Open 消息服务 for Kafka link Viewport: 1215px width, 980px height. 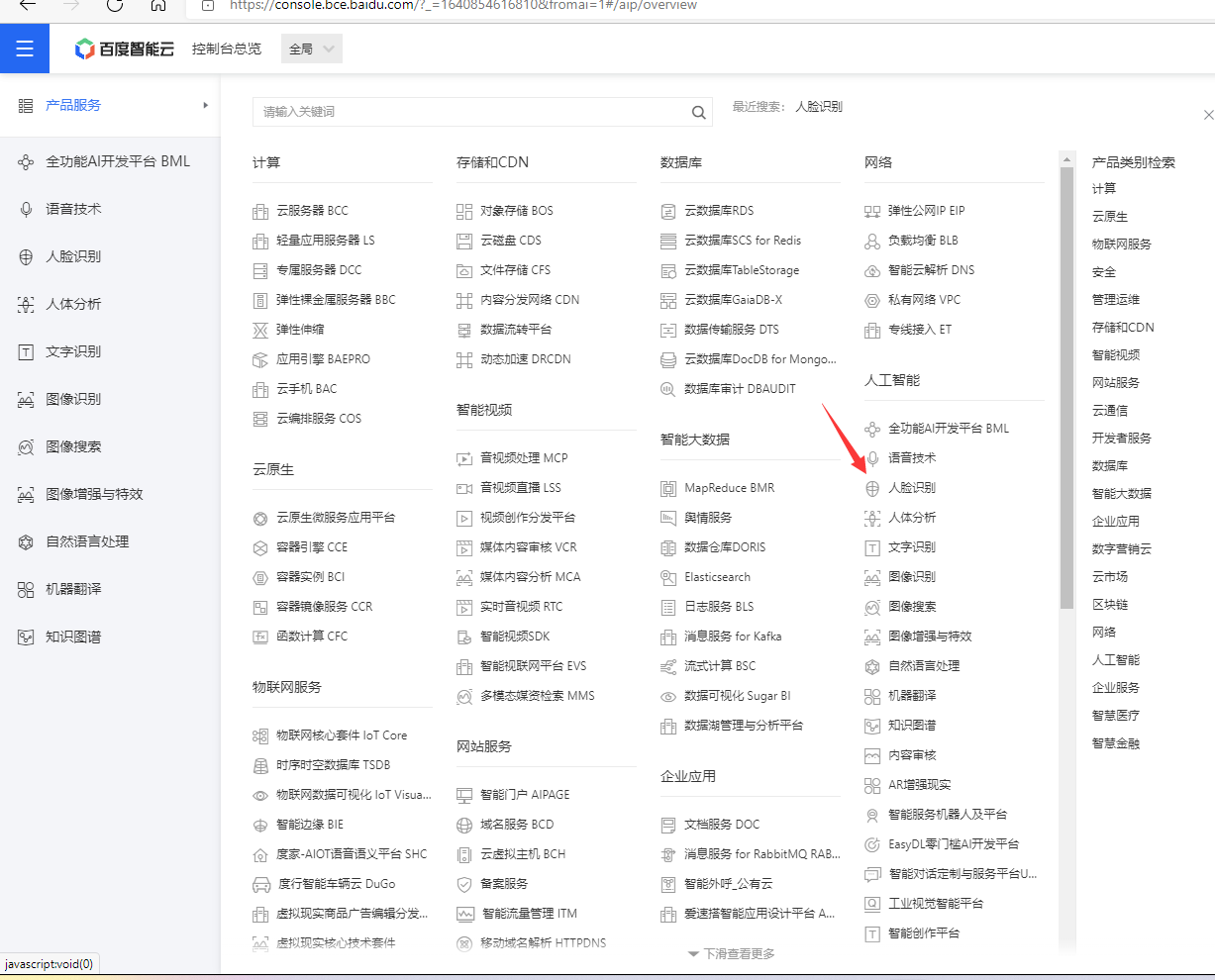tap(733, 637)
